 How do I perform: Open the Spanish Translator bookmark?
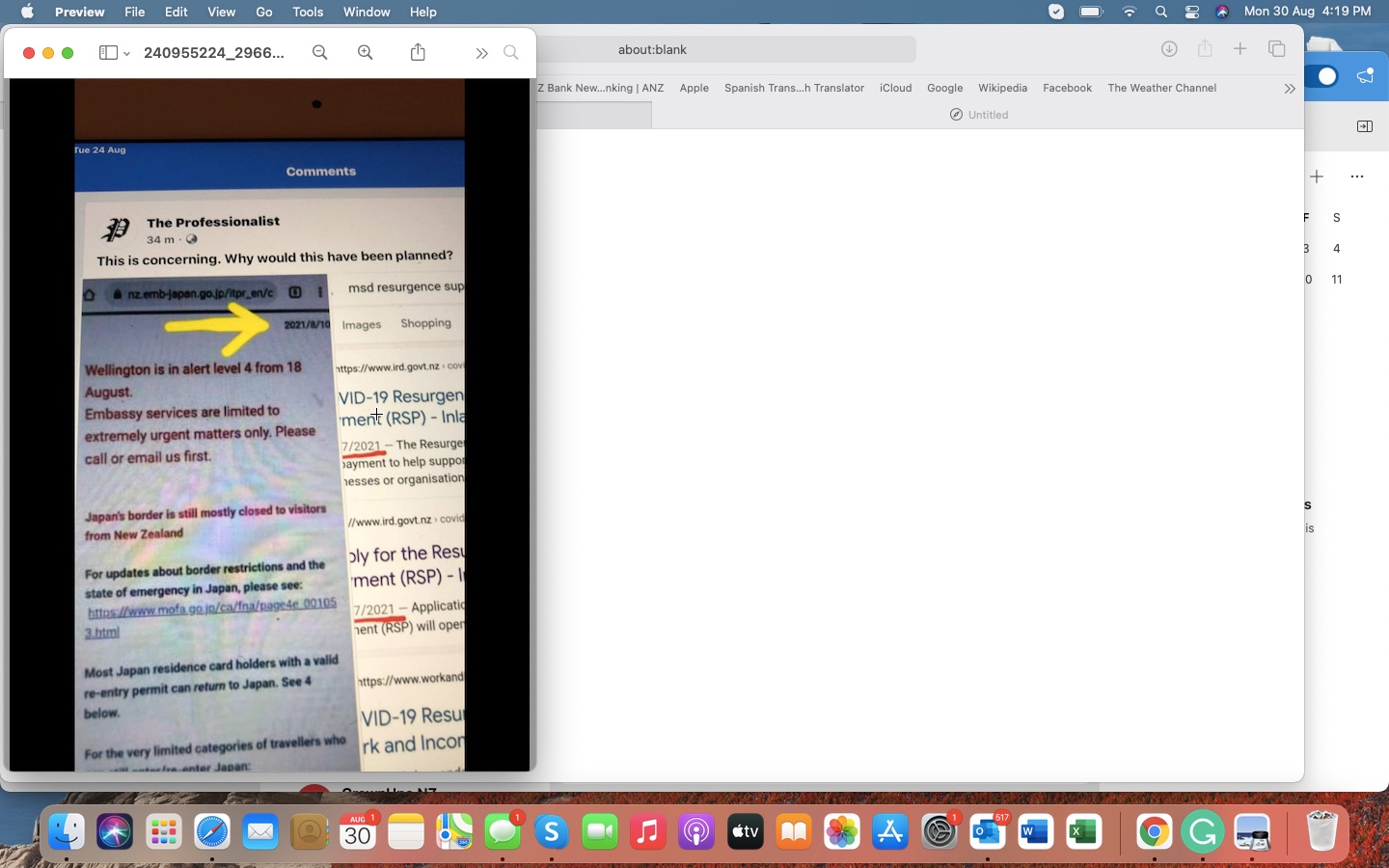[x=794, y=88]
